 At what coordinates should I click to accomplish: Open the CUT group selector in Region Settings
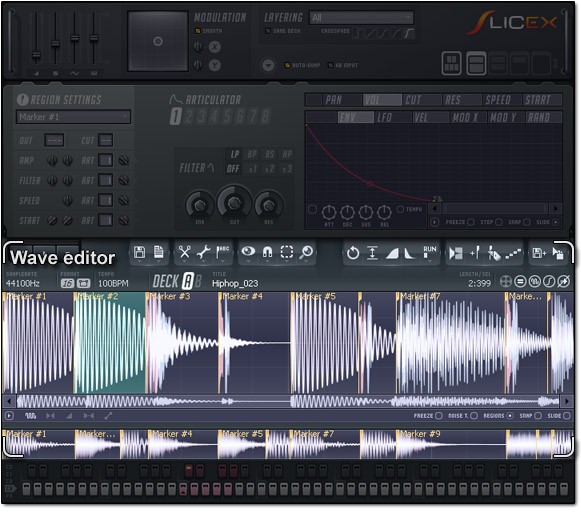pos(106,140)
